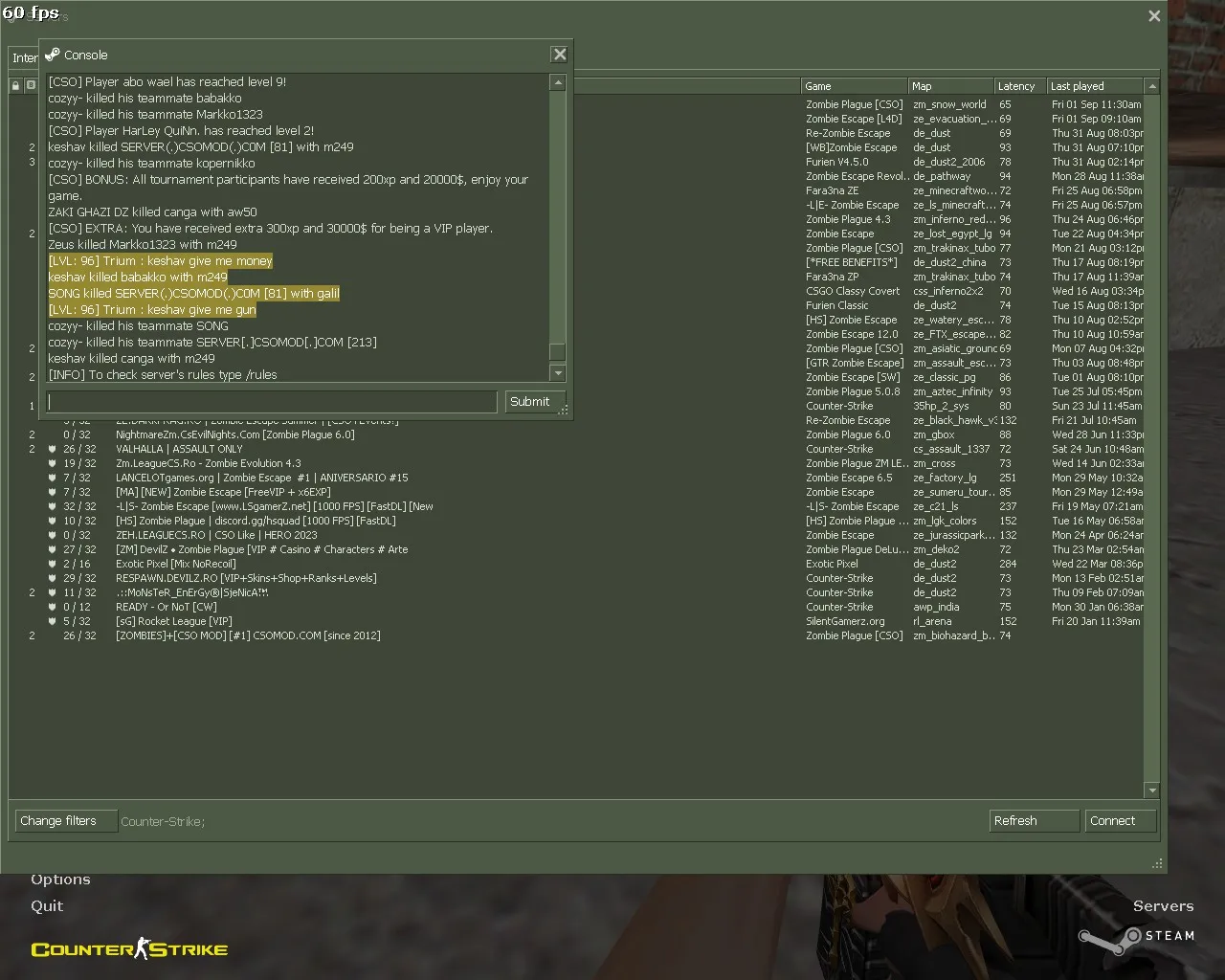Click VAC shield on [sG] Rocket League row
Viewport: 1225px width, 980px height.
coord(54,621)
